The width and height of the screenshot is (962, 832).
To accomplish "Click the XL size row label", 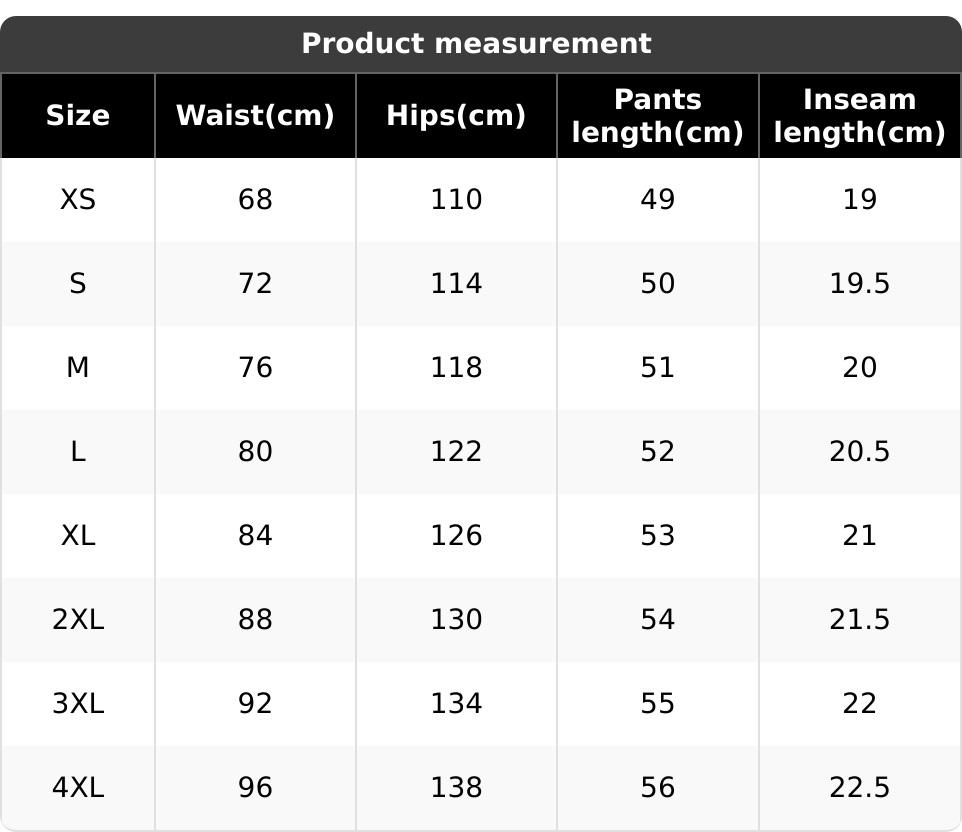I will point(78,536).
